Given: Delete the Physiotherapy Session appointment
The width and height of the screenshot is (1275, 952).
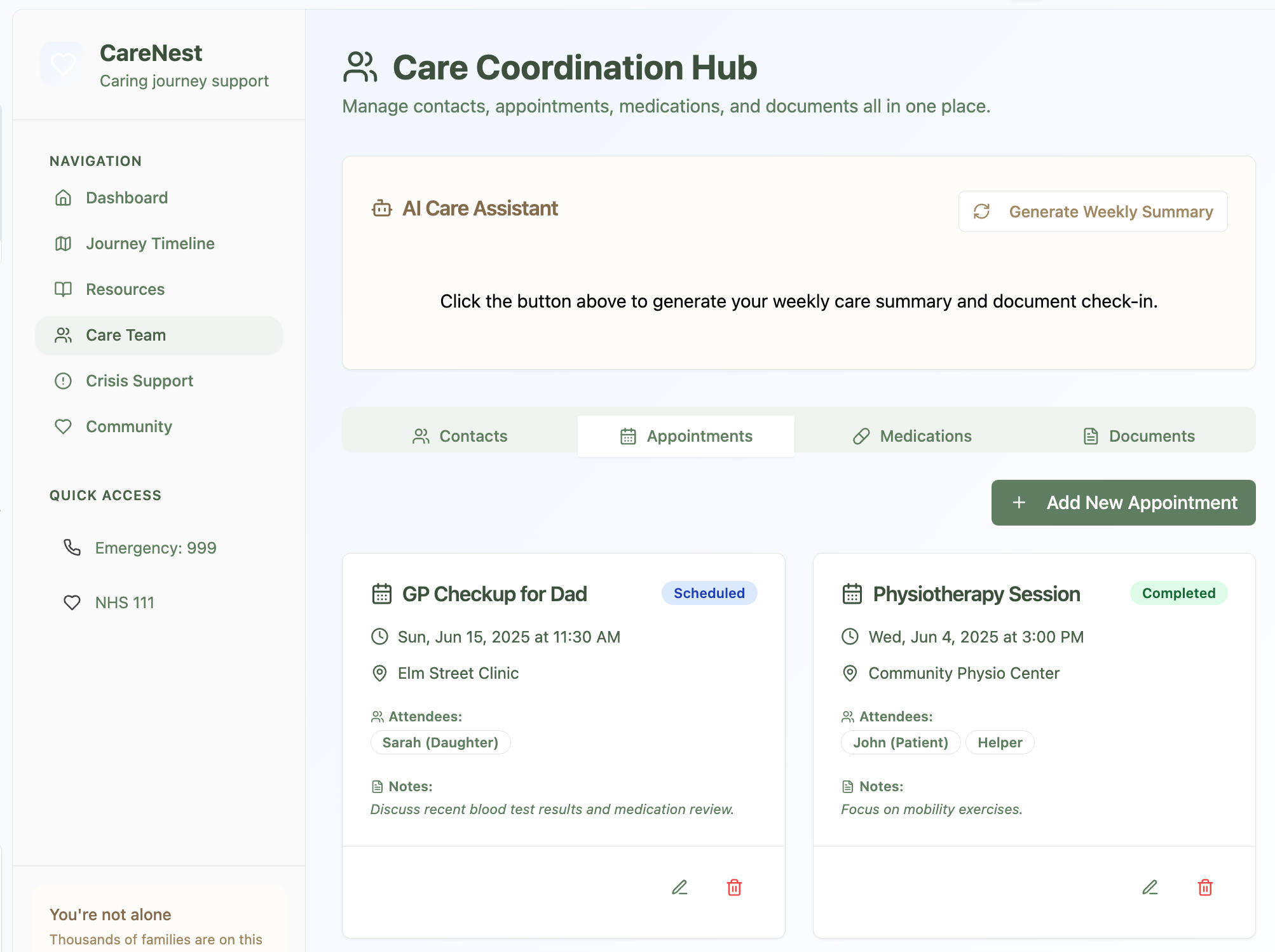Looking at the screenshot, I should [1205, 887].
